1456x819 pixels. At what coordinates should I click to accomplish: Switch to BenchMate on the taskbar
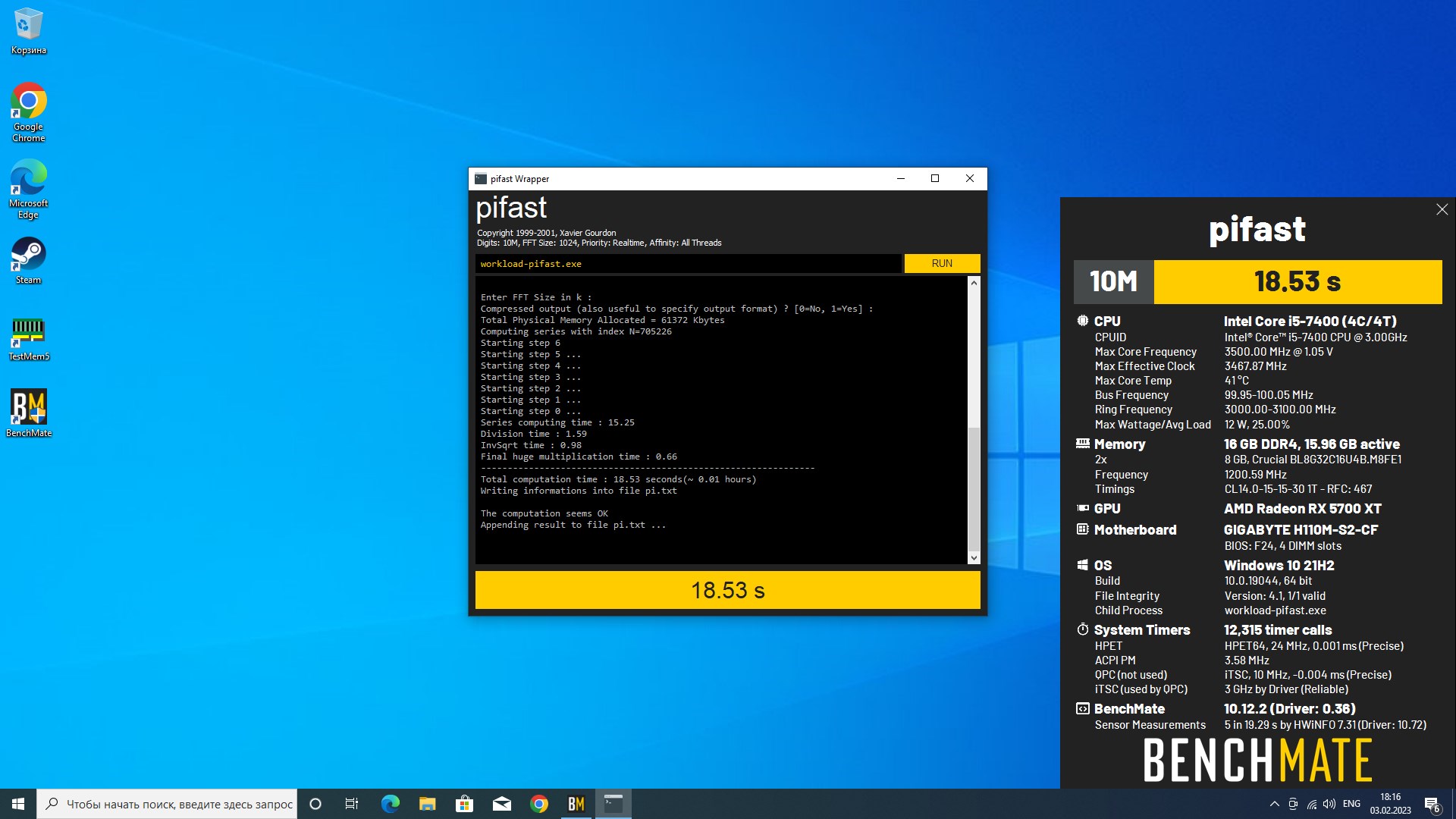tap(576, 804)
